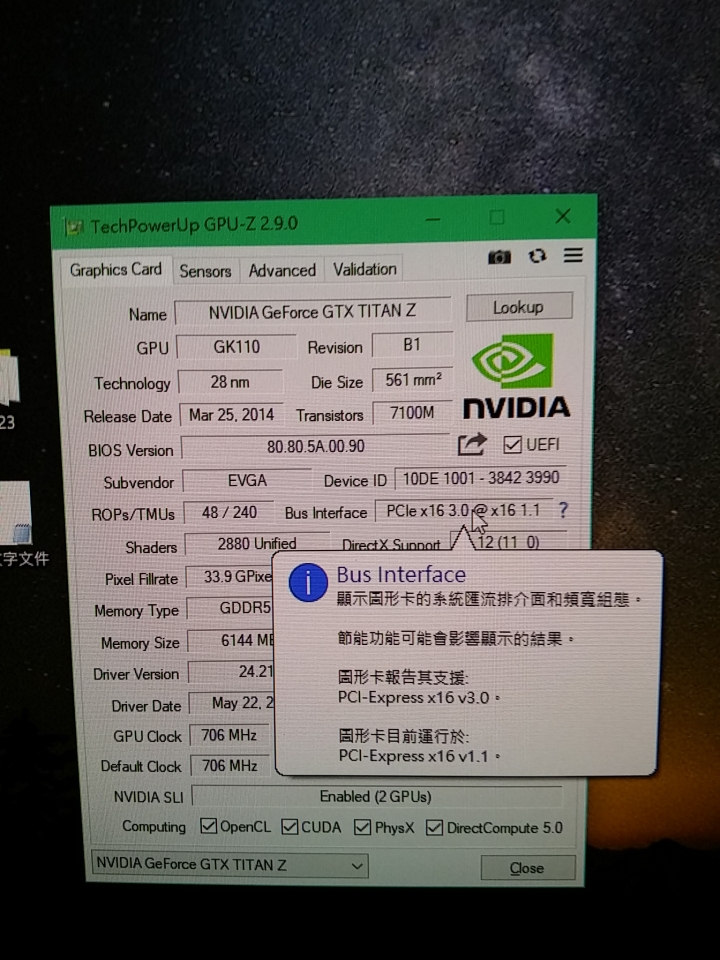Click the Bus Interface tooltip info icon
The width and height of the screenshot is (720, 960).
307,582
